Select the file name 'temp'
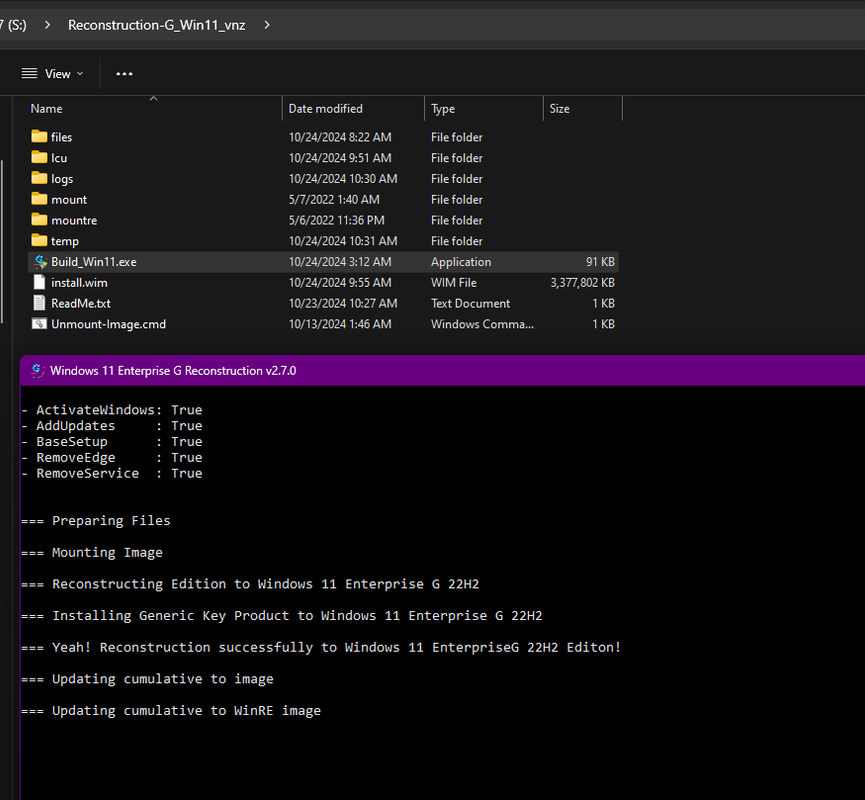Image resolution: width=865 pixels, height=800 pixels. pyautogui.click(x=65, y=241)
